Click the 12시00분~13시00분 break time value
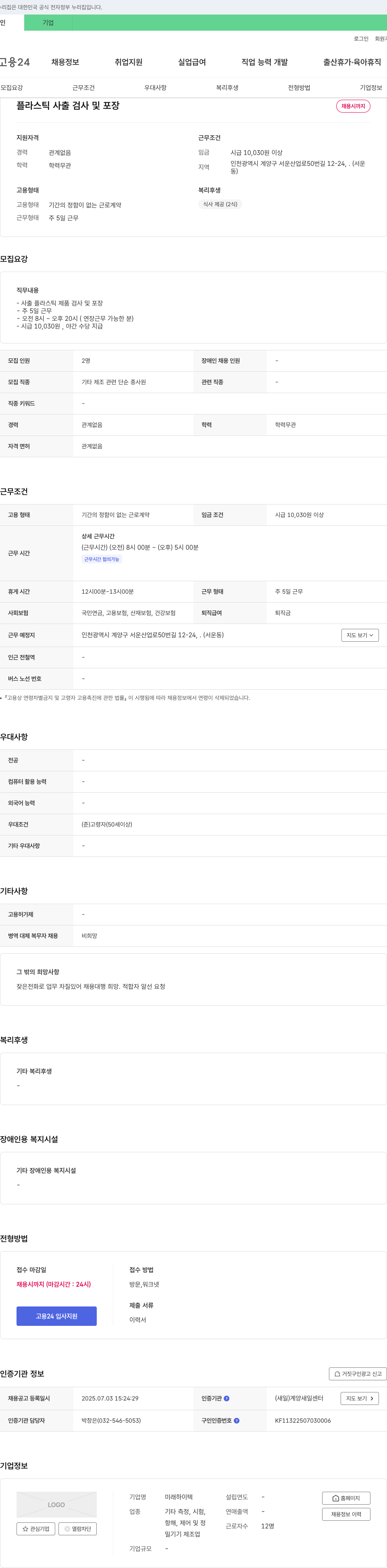This screenshot has width=387, height=1568. 108,592
